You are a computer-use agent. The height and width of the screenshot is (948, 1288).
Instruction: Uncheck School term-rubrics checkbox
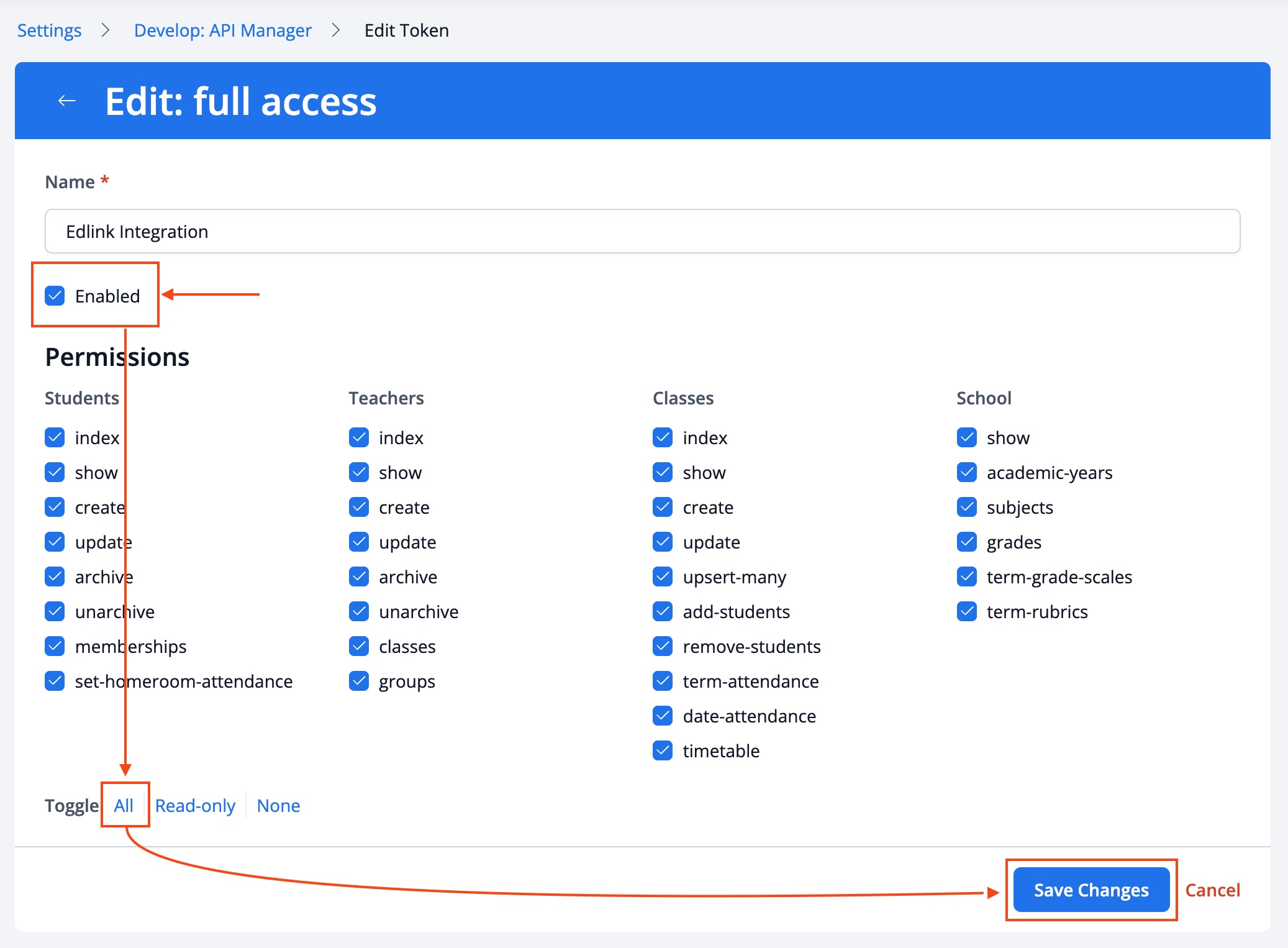pyautogui.click(x=966, y=612)
